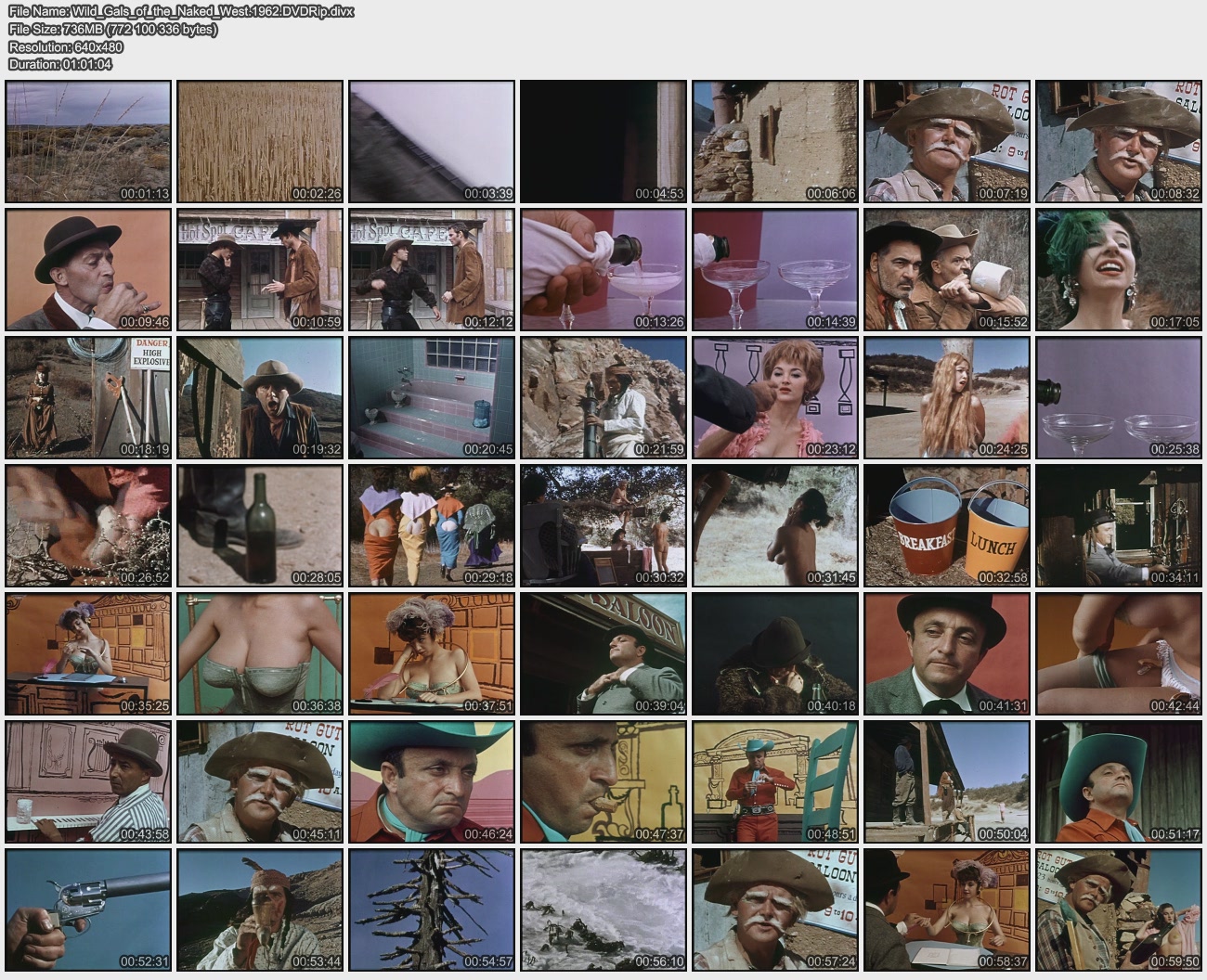Open the Saloon sign frame at 00:39:04
This screenshot has height=980, width=1207.
point(603,654)
